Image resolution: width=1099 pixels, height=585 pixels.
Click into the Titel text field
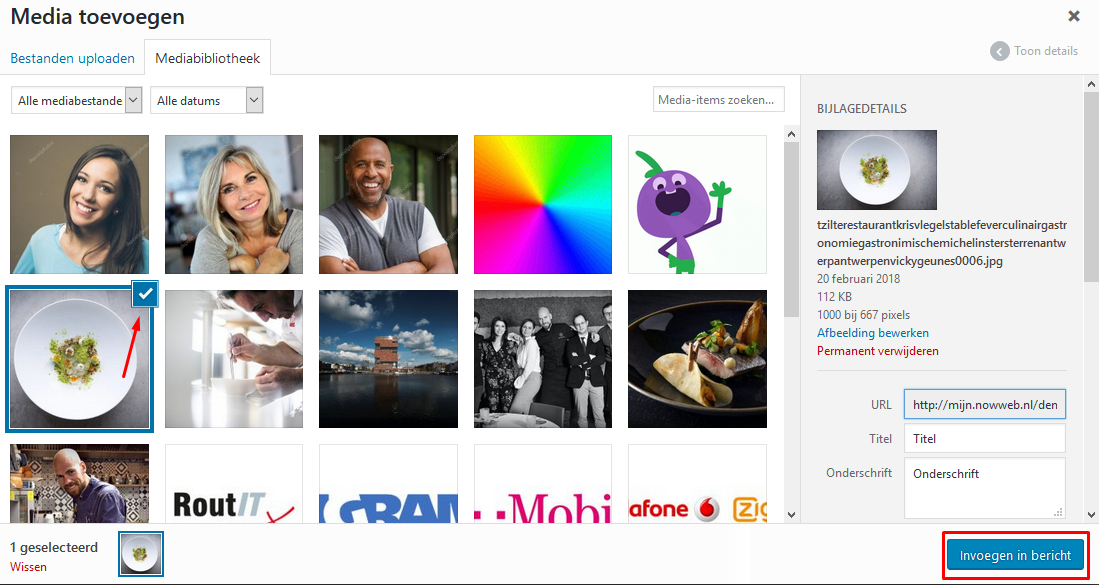click(x=985, y=439)
